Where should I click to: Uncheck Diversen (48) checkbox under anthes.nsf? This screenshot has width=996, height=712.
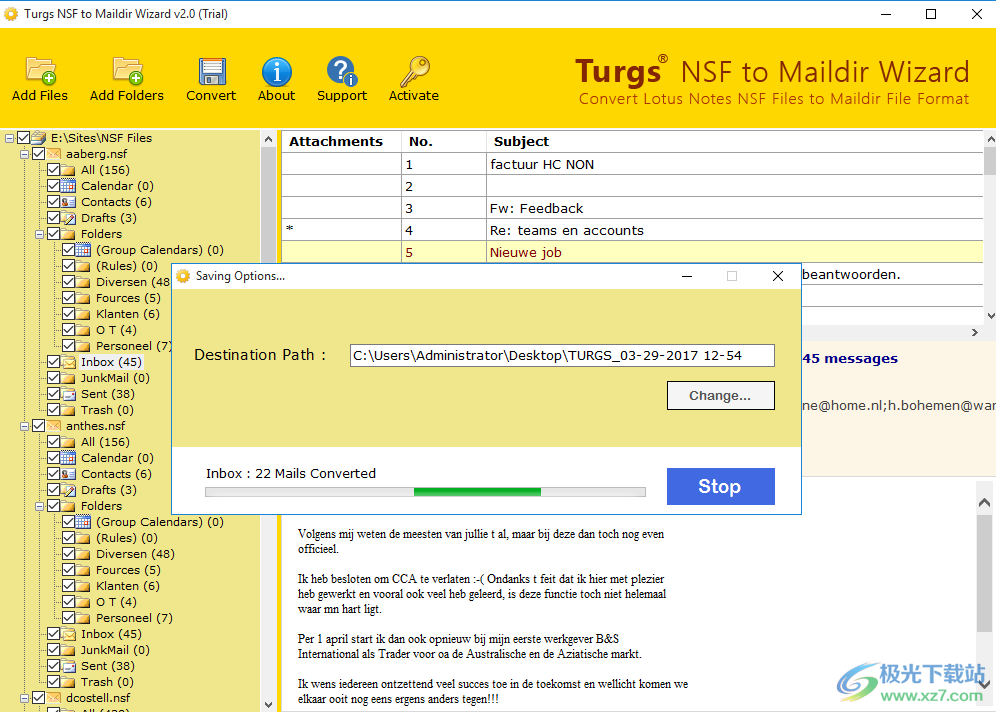[x=69, y=554]
